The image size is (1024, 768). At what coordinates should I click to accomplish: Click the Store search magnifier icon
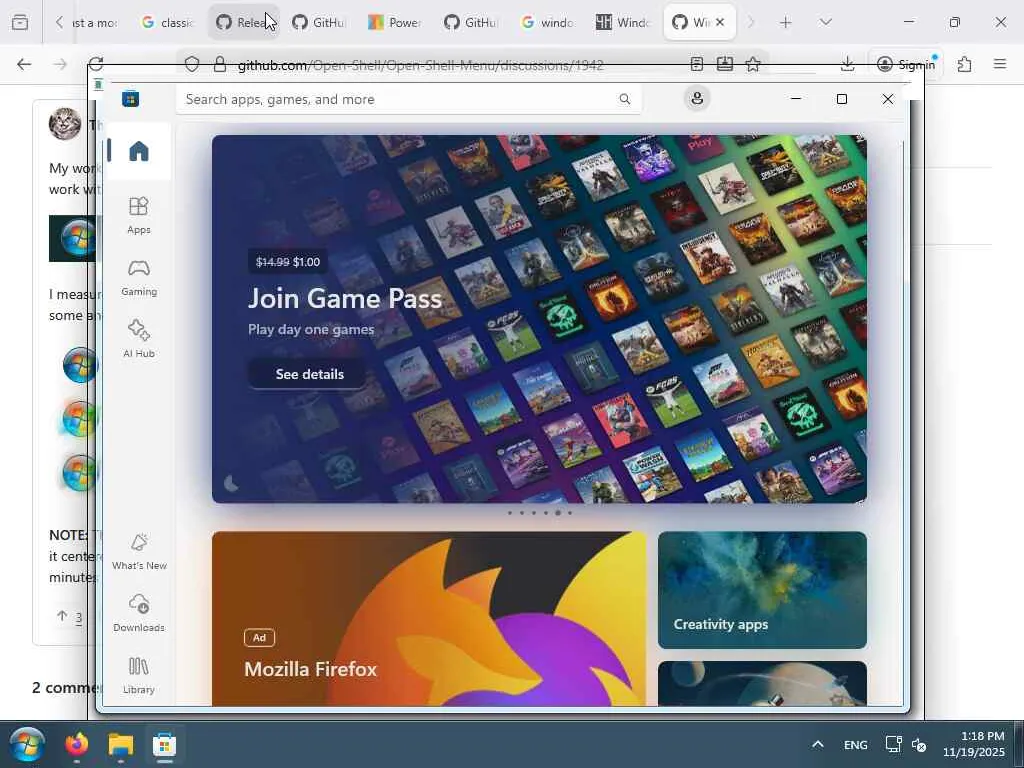coord(625,99)
